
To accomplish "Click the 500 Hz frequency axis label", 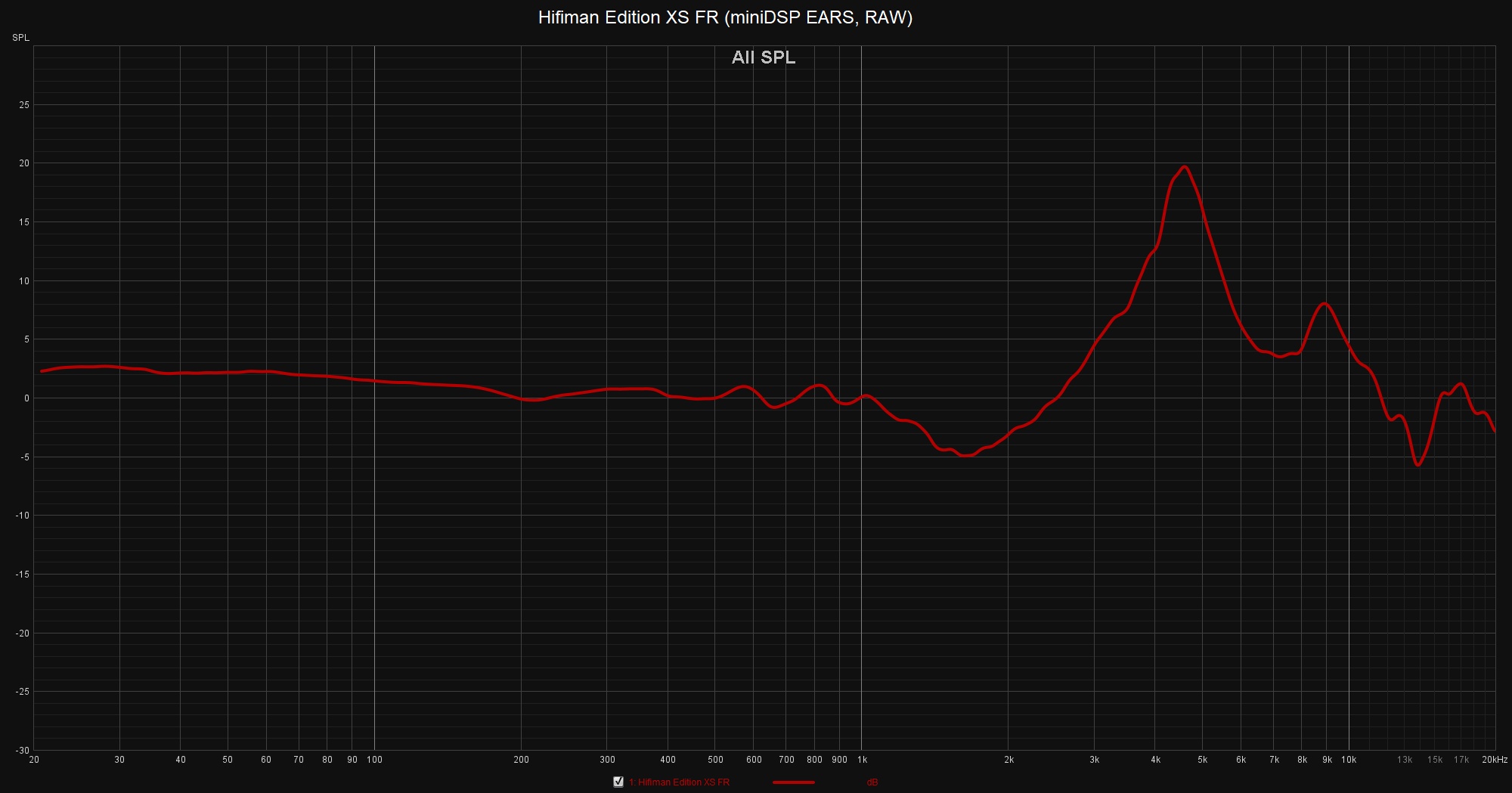I will pos(715,760).
